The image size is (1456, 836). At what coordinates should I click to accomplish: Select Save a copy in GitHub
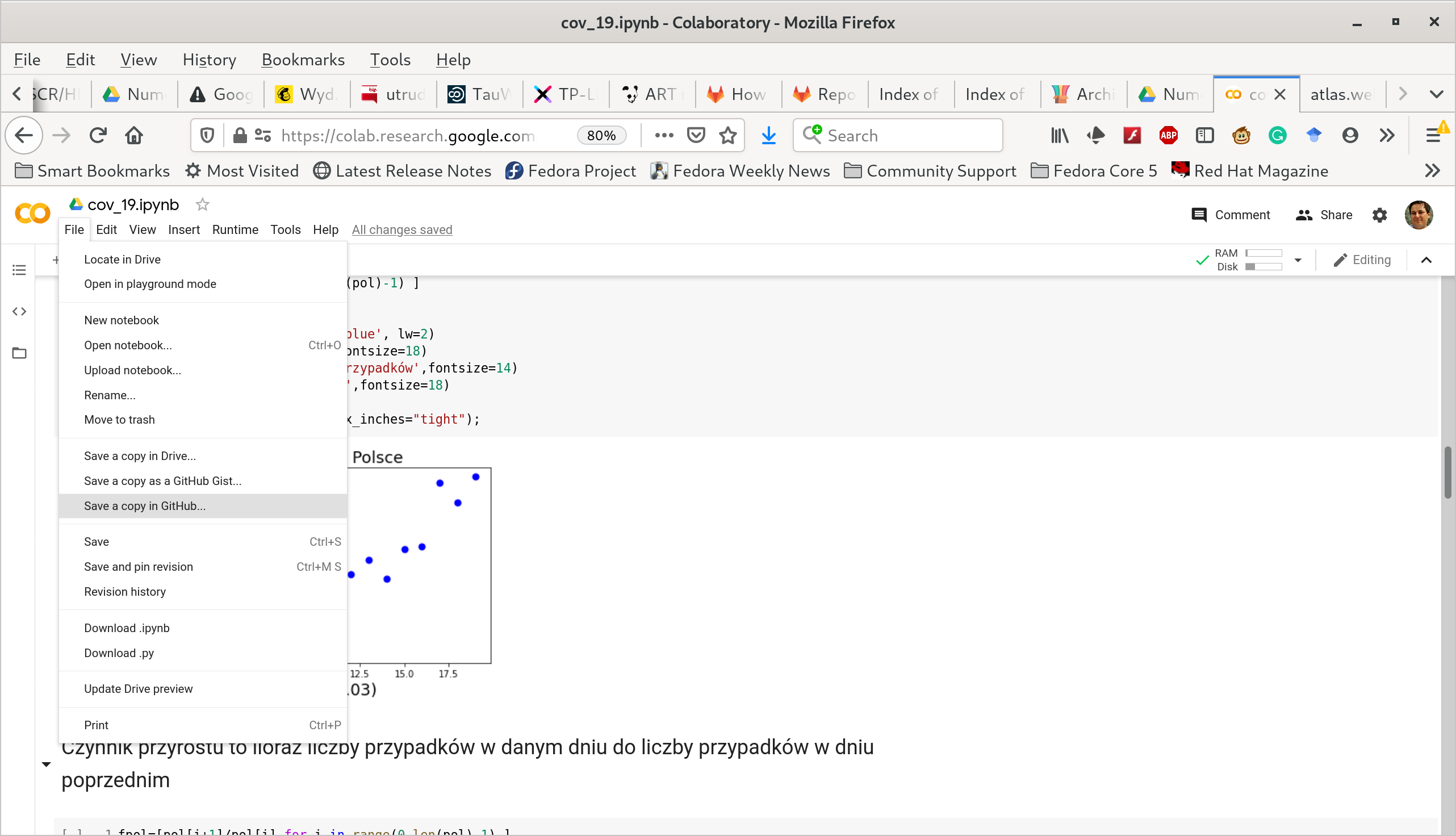point(145,506)
